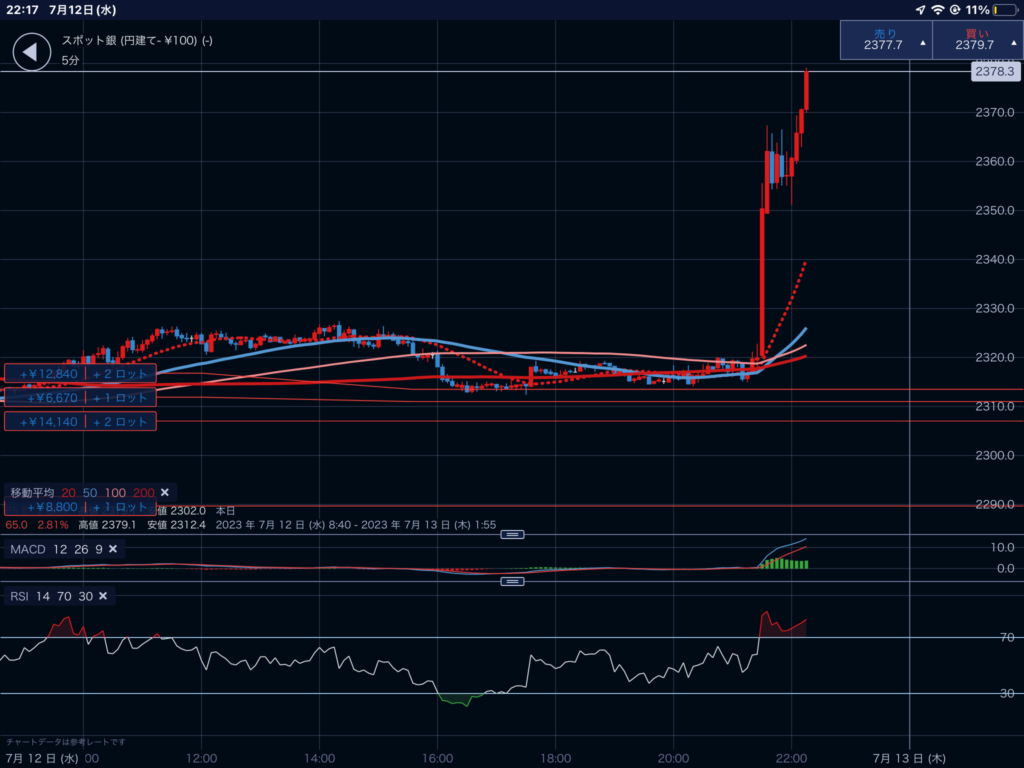Remove the 移動平均 moving average indicator
The image size is (1024, 768).
click(x=164, y=492)
